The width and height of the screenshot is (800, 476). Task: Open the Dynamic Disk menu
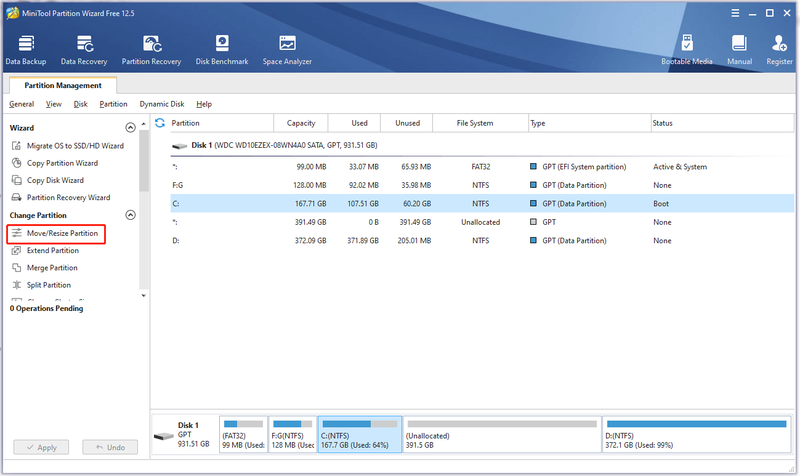pyautogui.click(x=162, y=104)
